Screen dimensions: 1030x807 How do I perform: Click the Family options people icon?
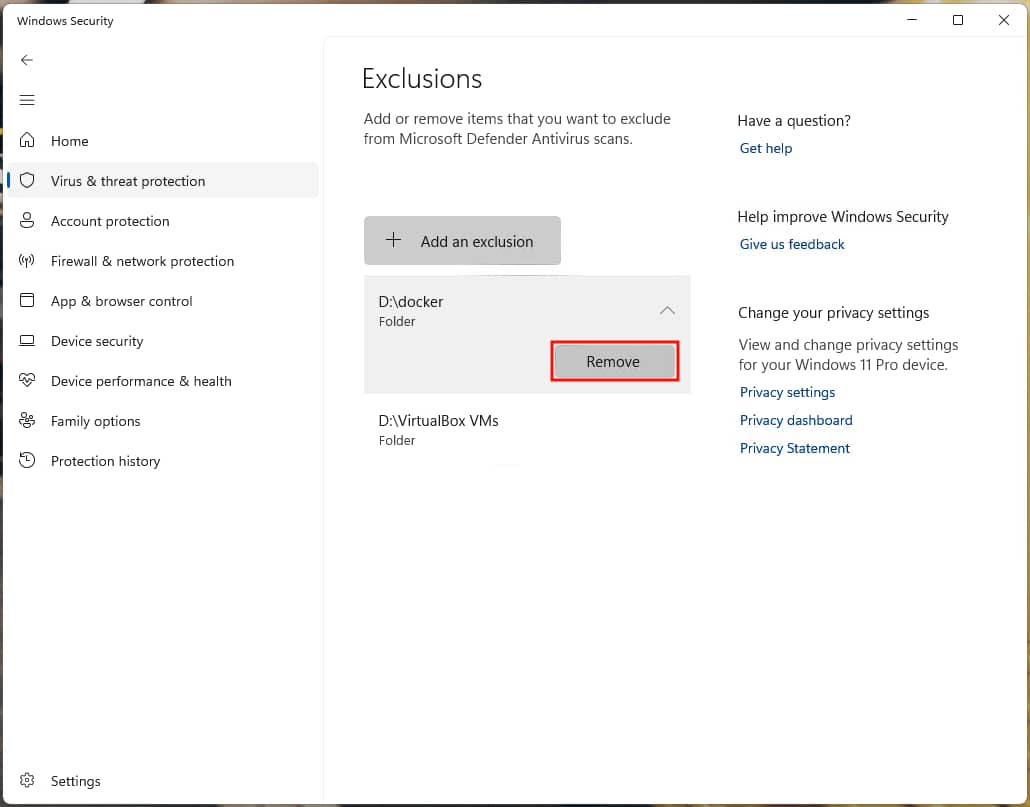[x=27, y=421]
